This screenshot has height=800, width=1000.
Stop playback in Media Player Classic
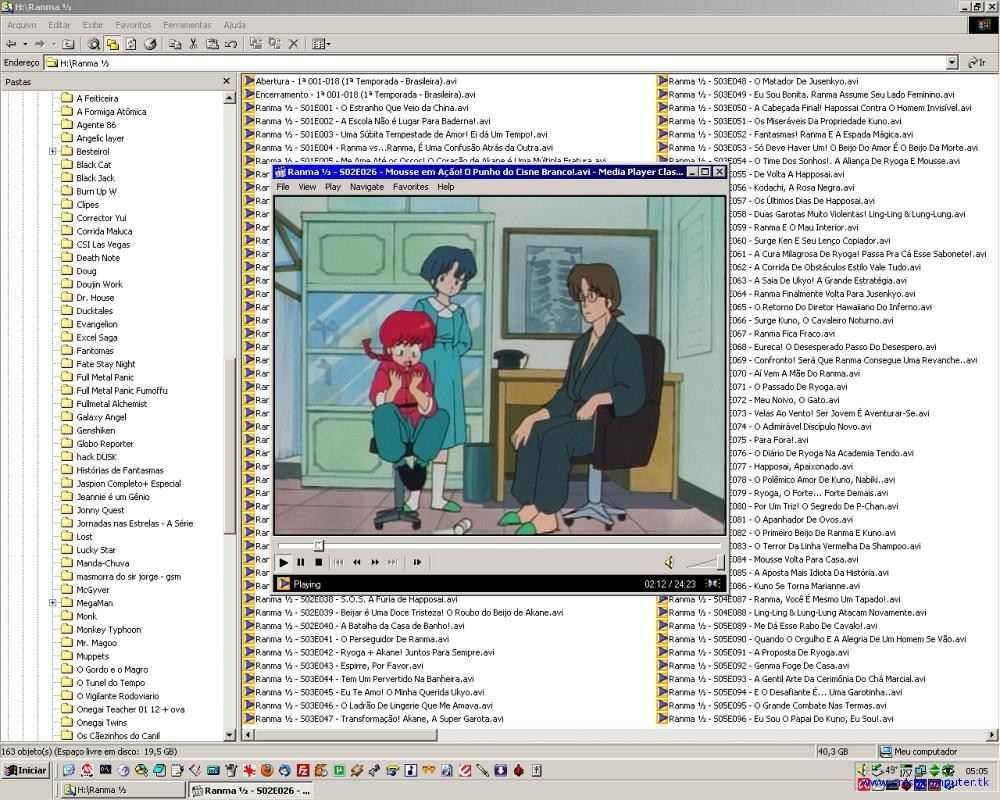[319, 562]
